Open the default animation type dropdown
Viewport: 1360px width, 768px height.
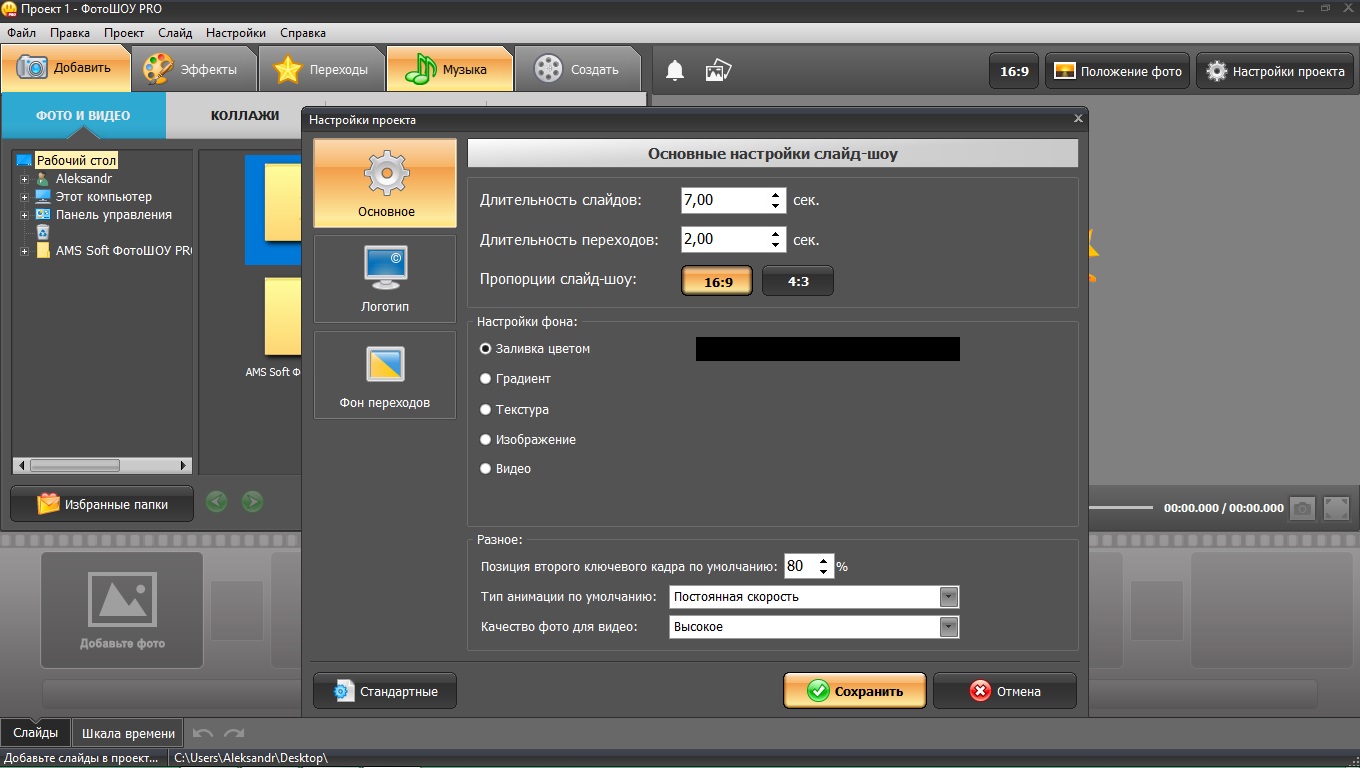tap(948, 597)
